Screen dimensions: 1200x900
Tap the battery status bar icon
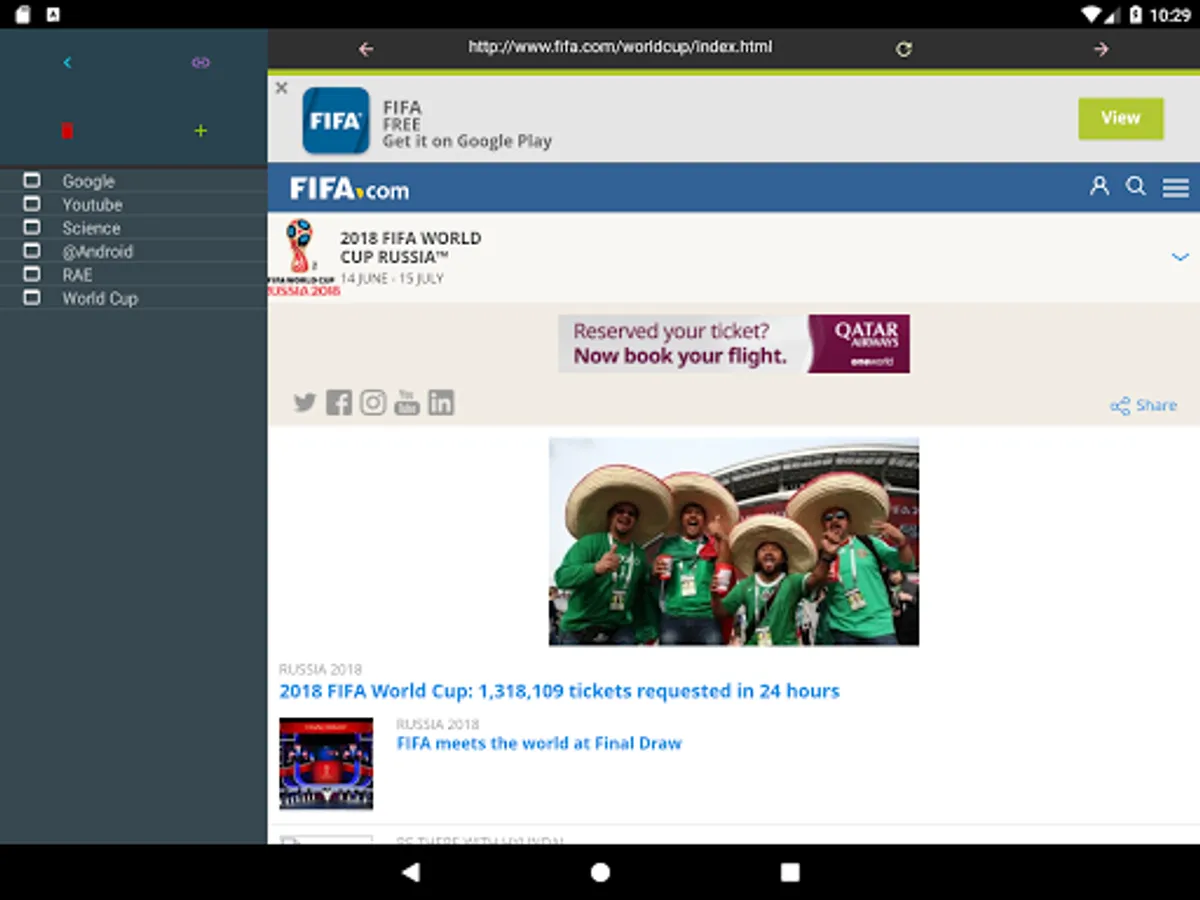(1135, 15)
